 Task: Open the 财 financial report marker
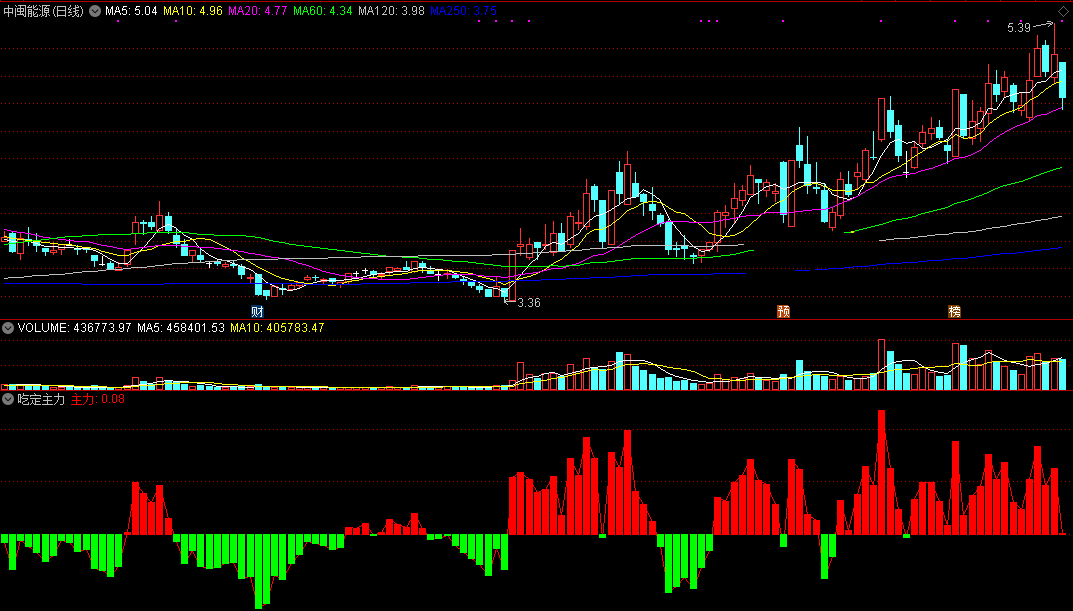(x=257, y=312)
